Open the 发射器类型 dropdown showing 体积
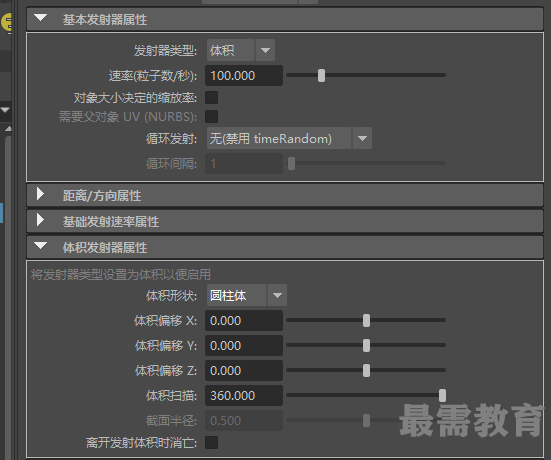 [x=241, y=50]
